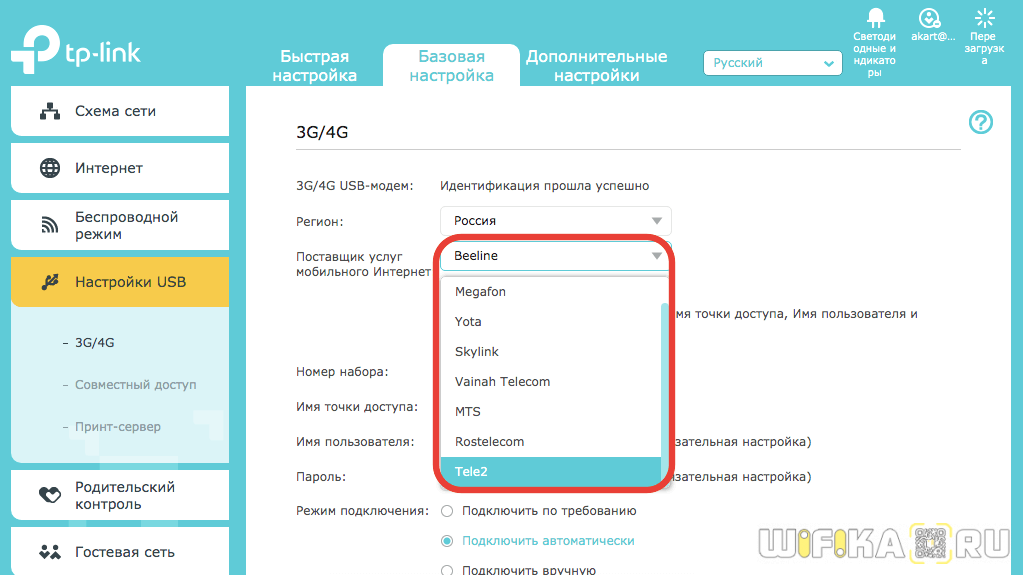The width and height of the screenshot is (1023, 575).
Task: Click the Идентификация прошла успешно status text
Action: (544, 186)
